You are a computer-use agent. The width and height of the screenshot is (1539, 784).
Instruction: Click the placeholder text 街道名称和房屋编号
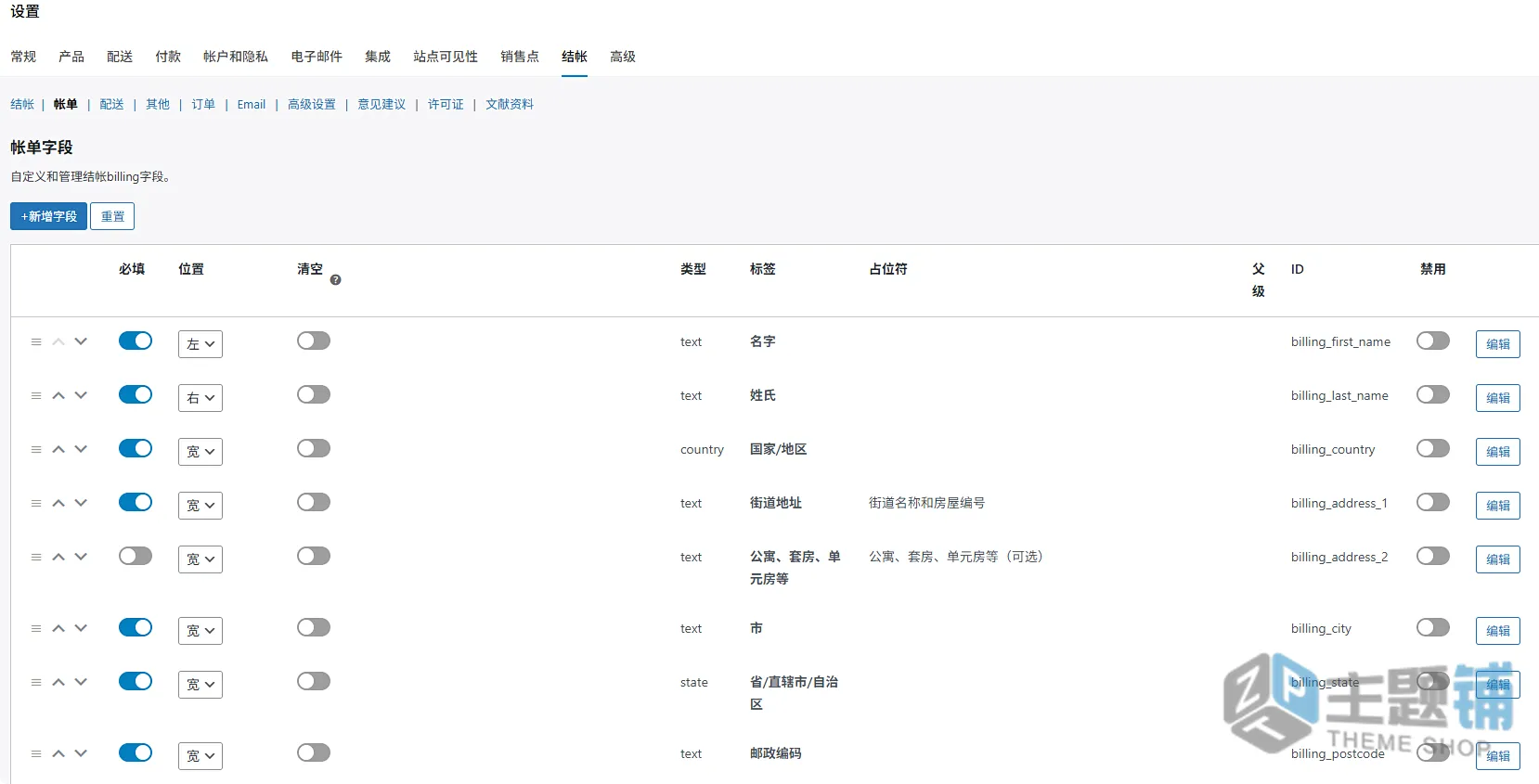[926, 503]
